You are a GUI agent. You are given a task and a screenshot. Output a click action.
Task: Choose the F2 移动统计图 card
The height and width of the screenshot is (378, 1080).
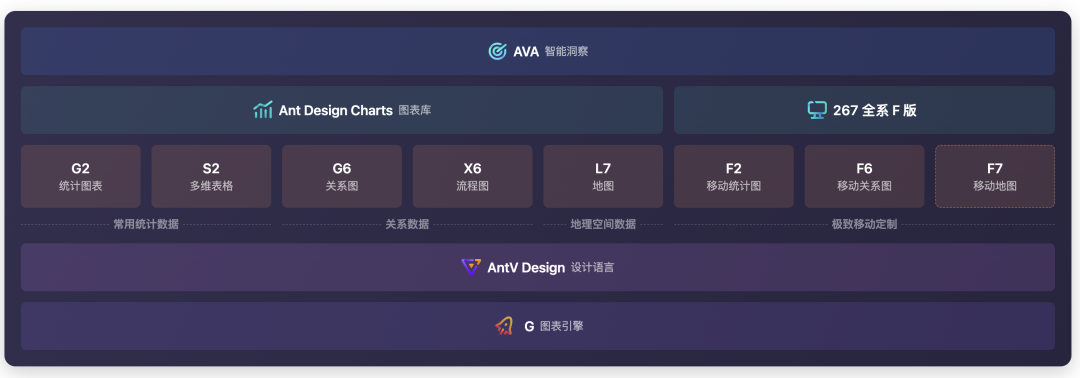[x=734, y=176]
